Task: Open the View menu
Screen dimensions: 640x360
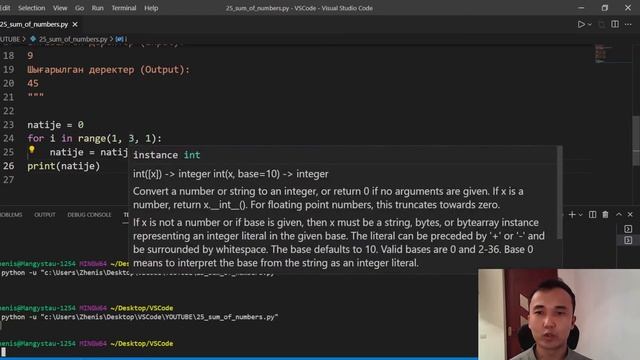Action: click(60, 8)
